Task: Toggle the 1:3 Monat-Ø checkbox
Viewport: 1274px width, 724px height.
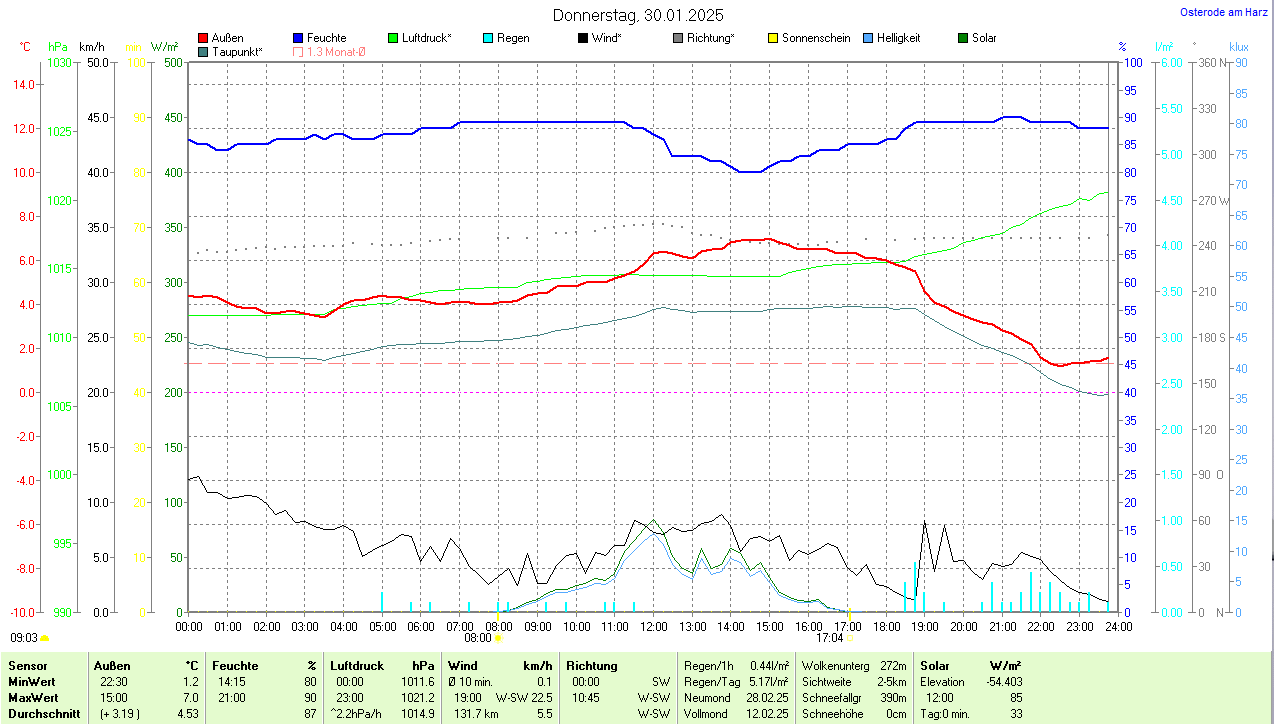Action: pyautogui.click(x=298, y=51)
